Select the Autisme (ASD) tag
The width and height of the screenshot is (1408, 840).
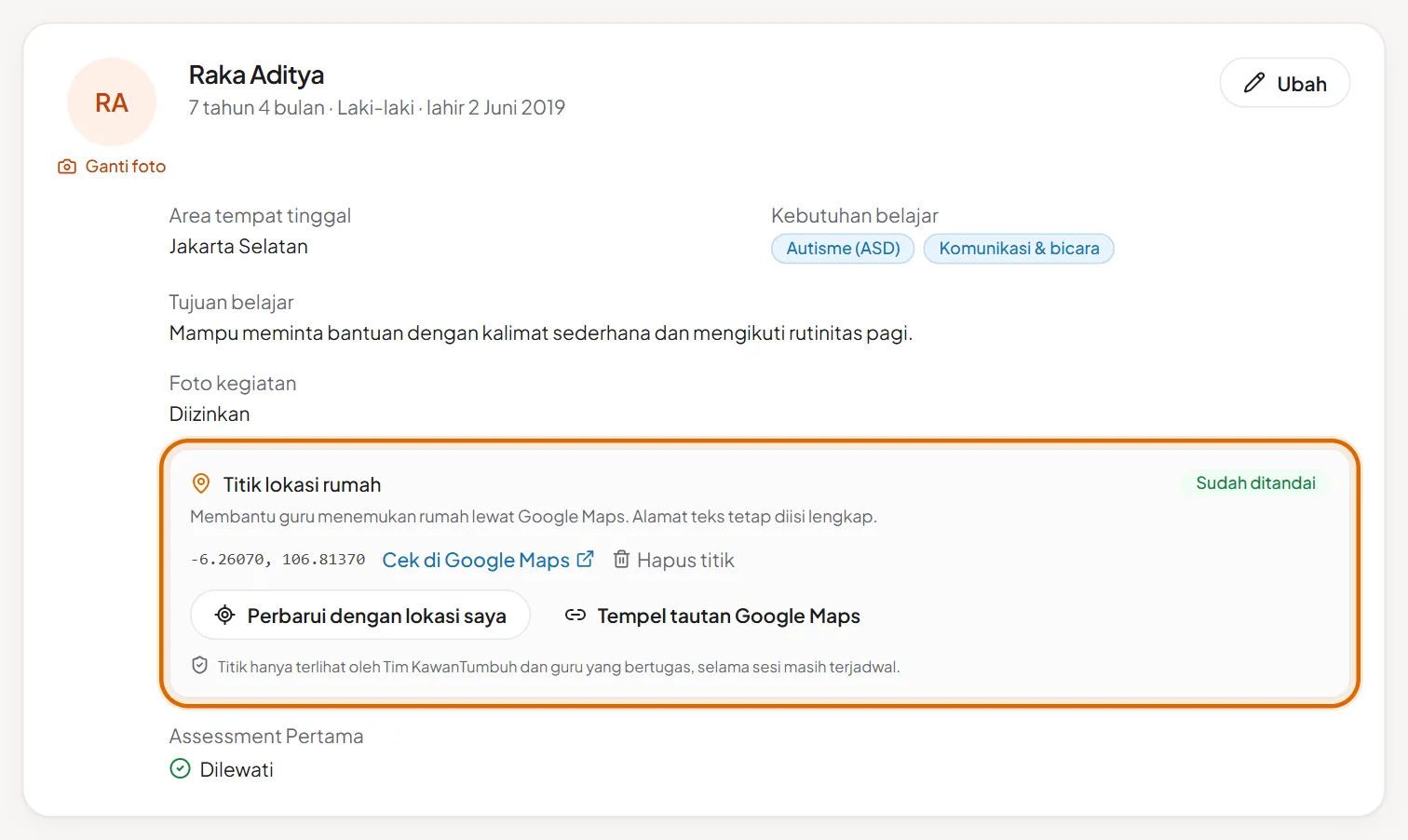(x=843, y=249)
